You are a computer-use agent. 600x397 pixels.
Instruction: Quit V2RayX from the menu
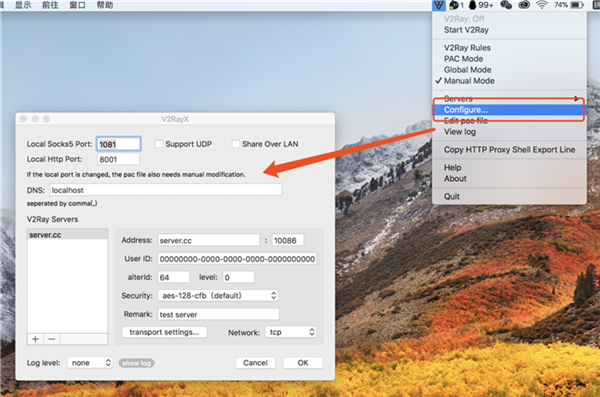pyautogui.click(x=509, y=196)
